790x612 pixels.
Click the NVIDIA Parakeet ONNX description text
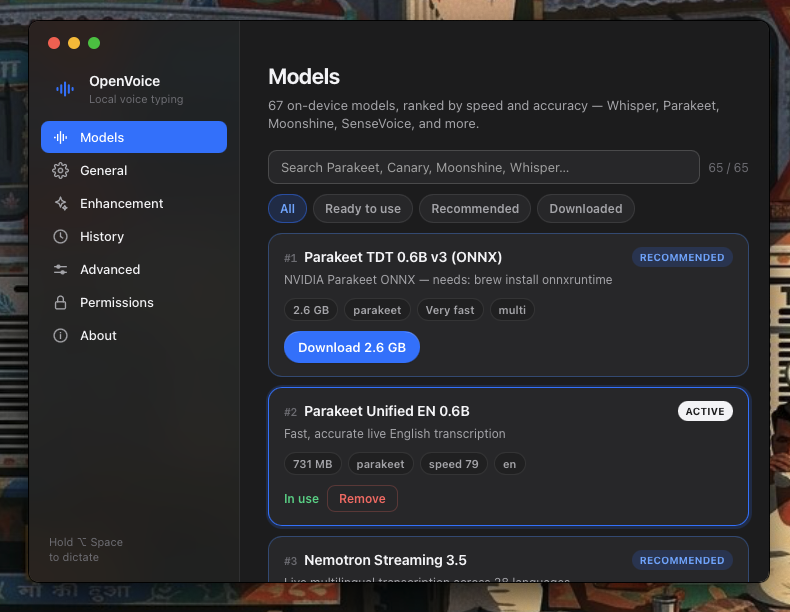pos(448,280)
